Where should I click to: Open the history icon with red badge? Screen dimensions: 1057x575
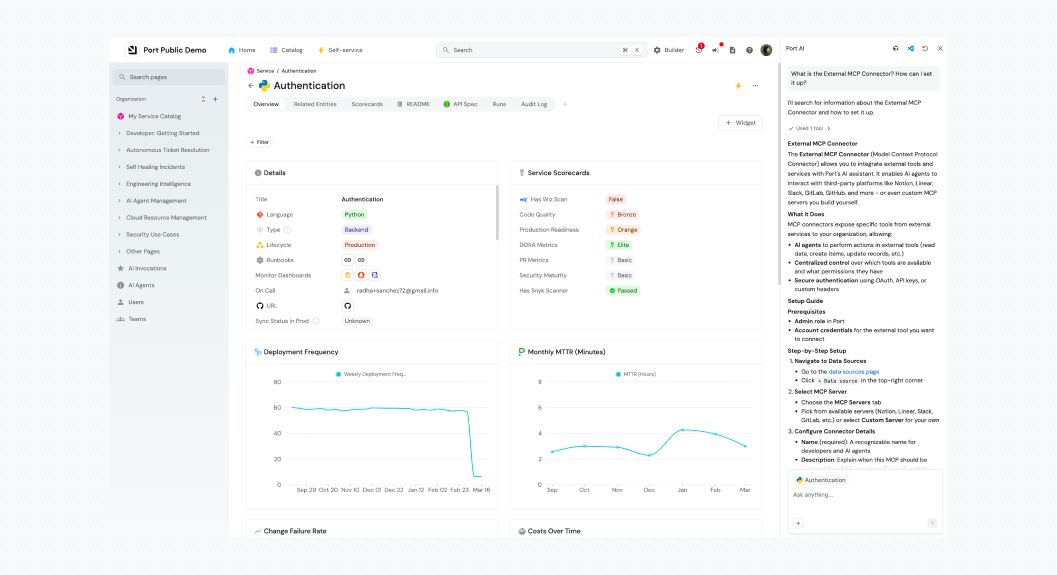click(x=699, y=49)
